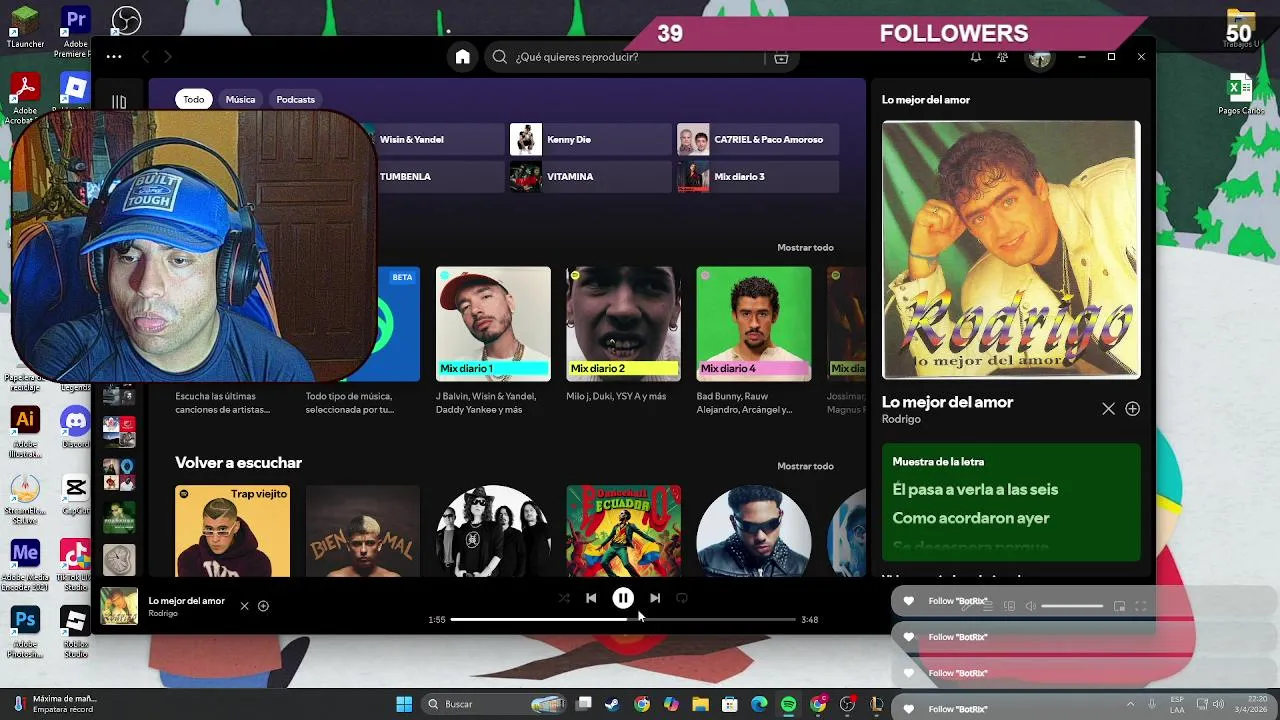Viewport: 1280px width, 720px height.
Task: Open the mini player icon in Spotify
Action: pos(1119,606)
